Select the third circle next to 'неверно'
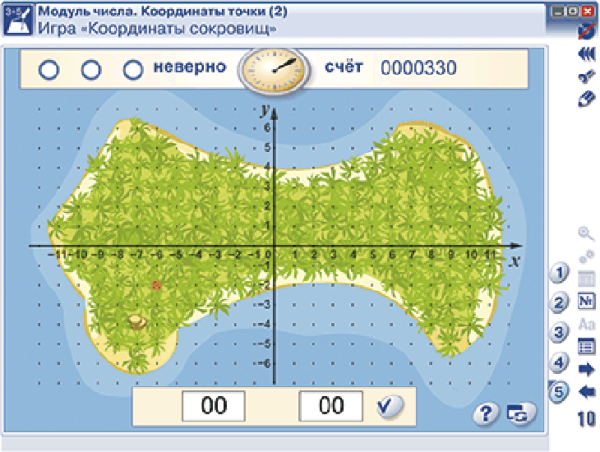Image resolution: width=600 pixels, height=452 pixels. 133,69
